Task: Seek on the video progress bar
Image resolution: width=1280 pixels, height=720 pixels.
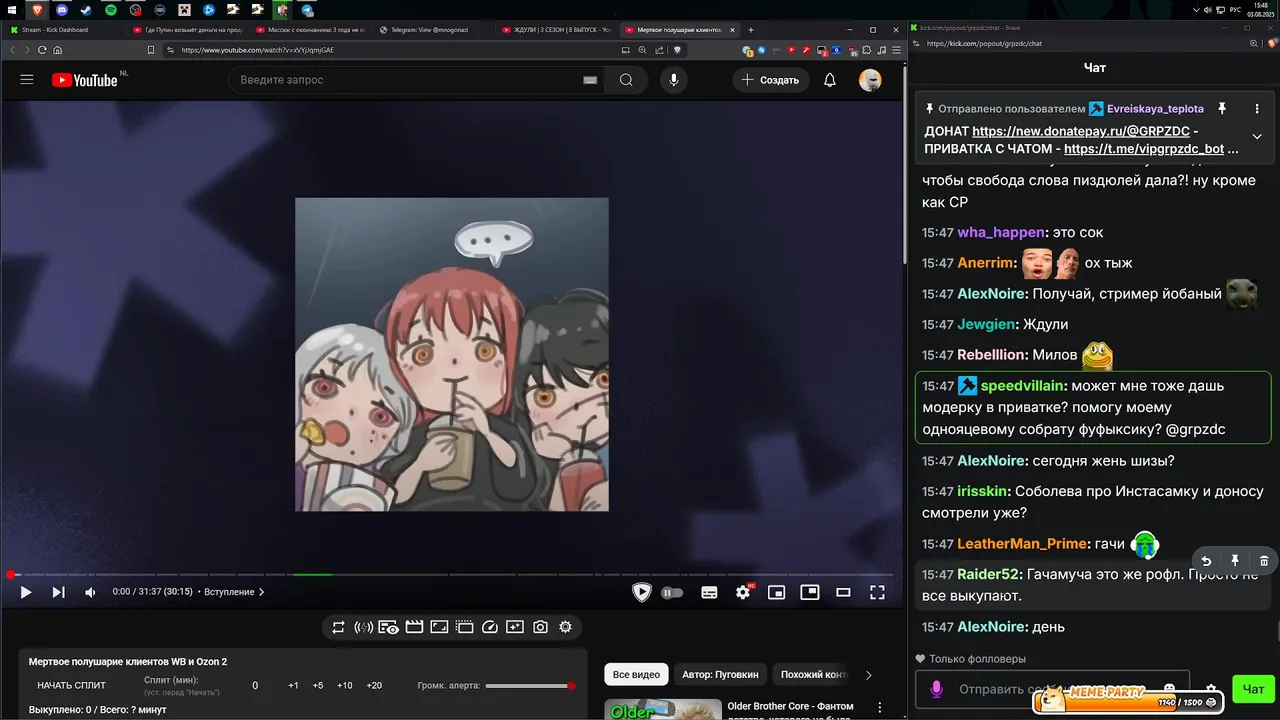Action: 452,575
